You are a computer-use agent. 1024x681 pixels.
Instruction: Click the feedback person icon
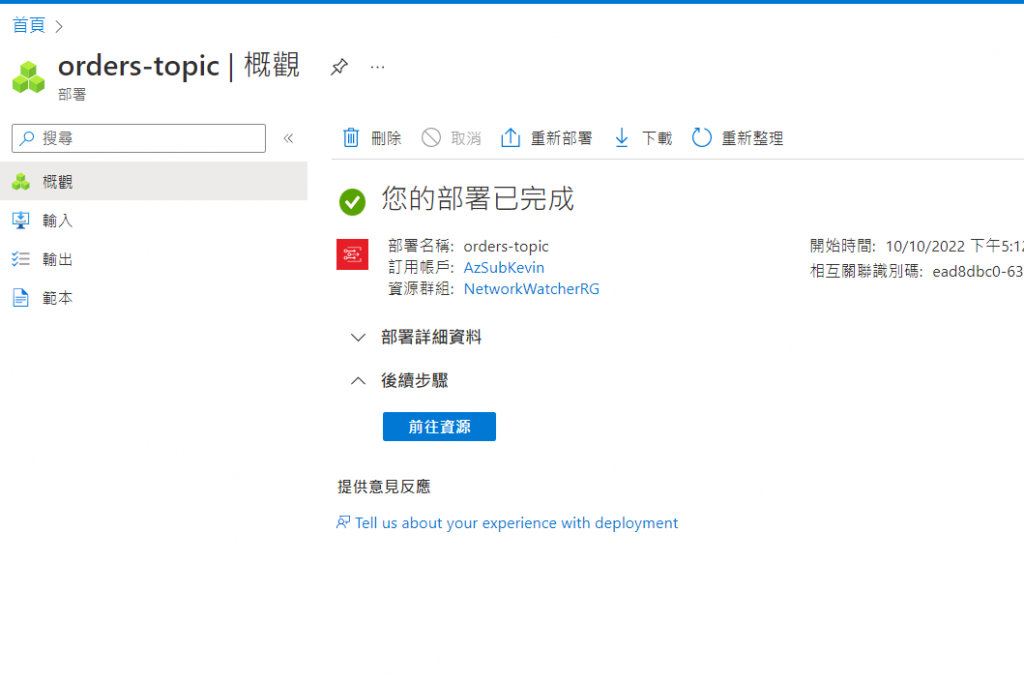pyautogui.click(x=344, y=522)
